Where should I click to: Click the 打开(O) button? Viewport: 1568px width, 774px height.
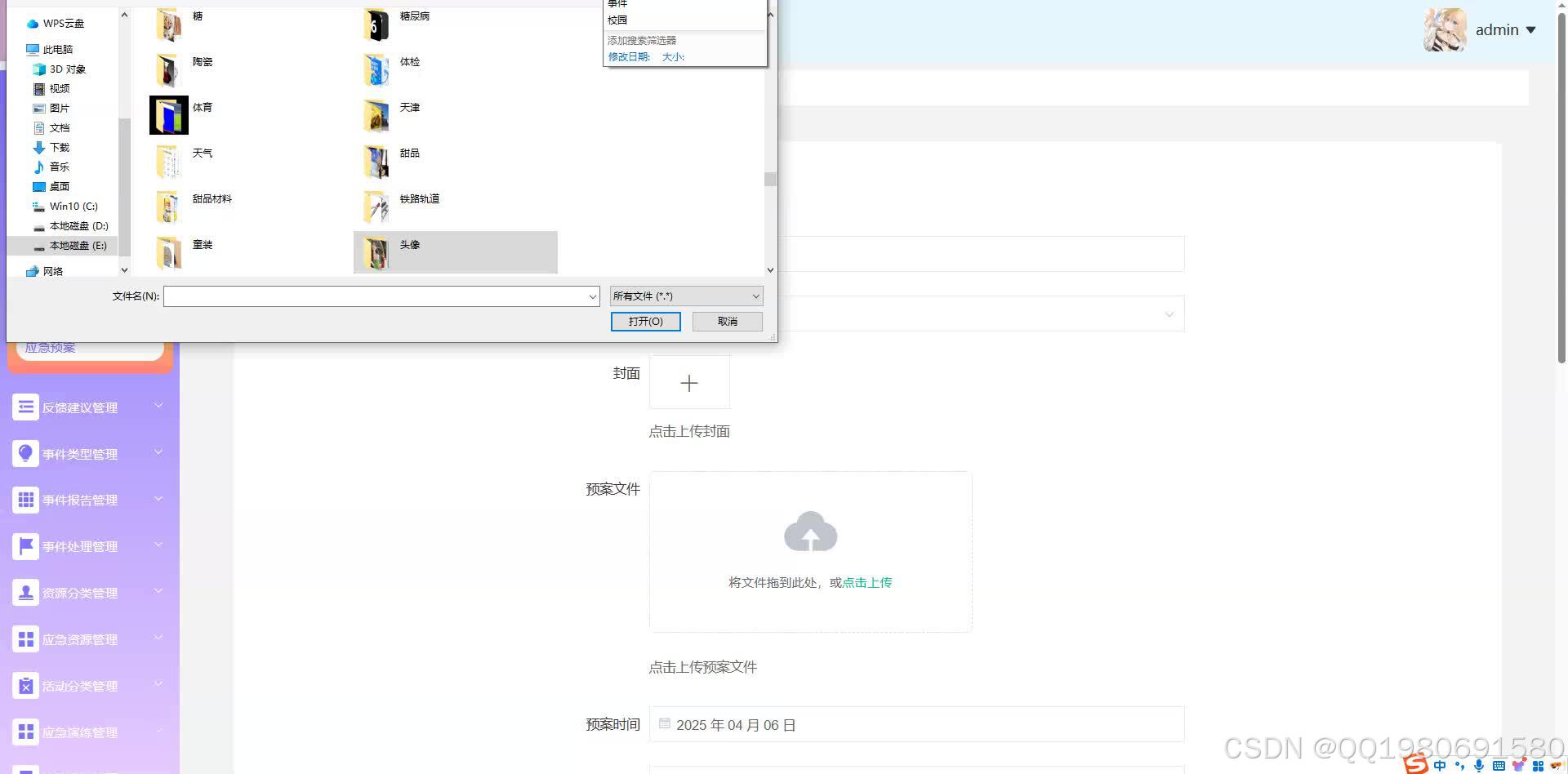pyautogui.click(x=645, y=321)
